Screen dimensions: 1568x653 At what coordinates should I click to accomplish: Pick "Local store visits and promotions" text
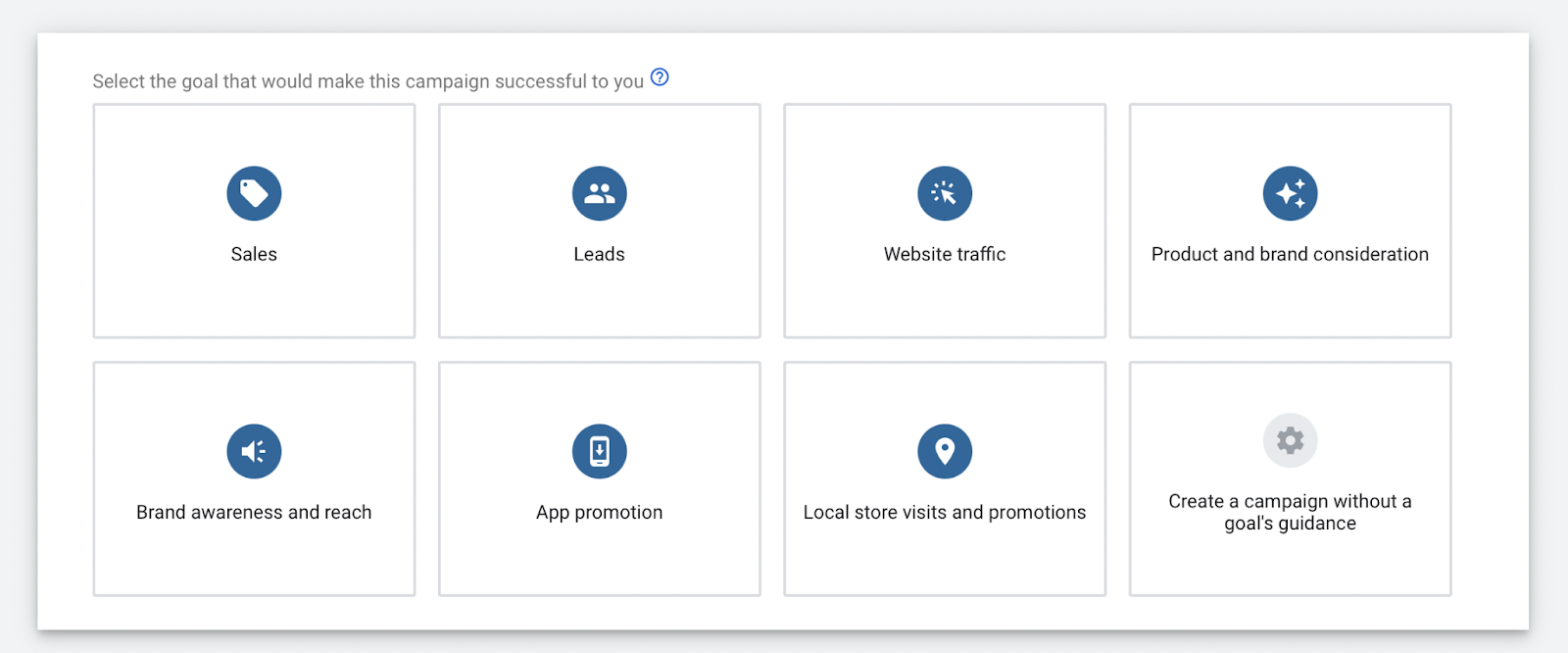tap(945, 512)
